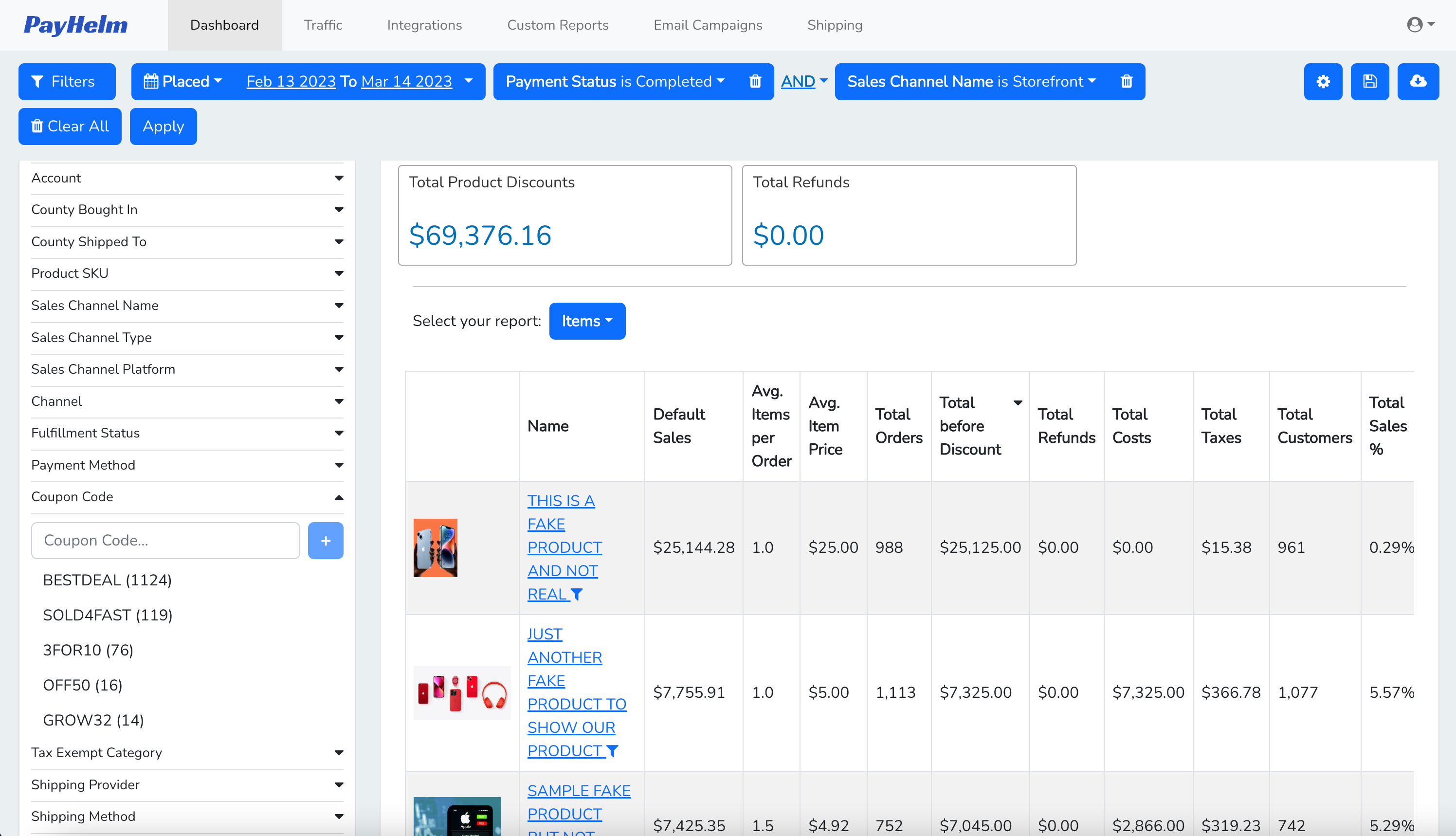This screenshot has width=1456, height=836.
Task: Toggle the AND filter operator
Action: pyautogui.click(x=803, y=82)
